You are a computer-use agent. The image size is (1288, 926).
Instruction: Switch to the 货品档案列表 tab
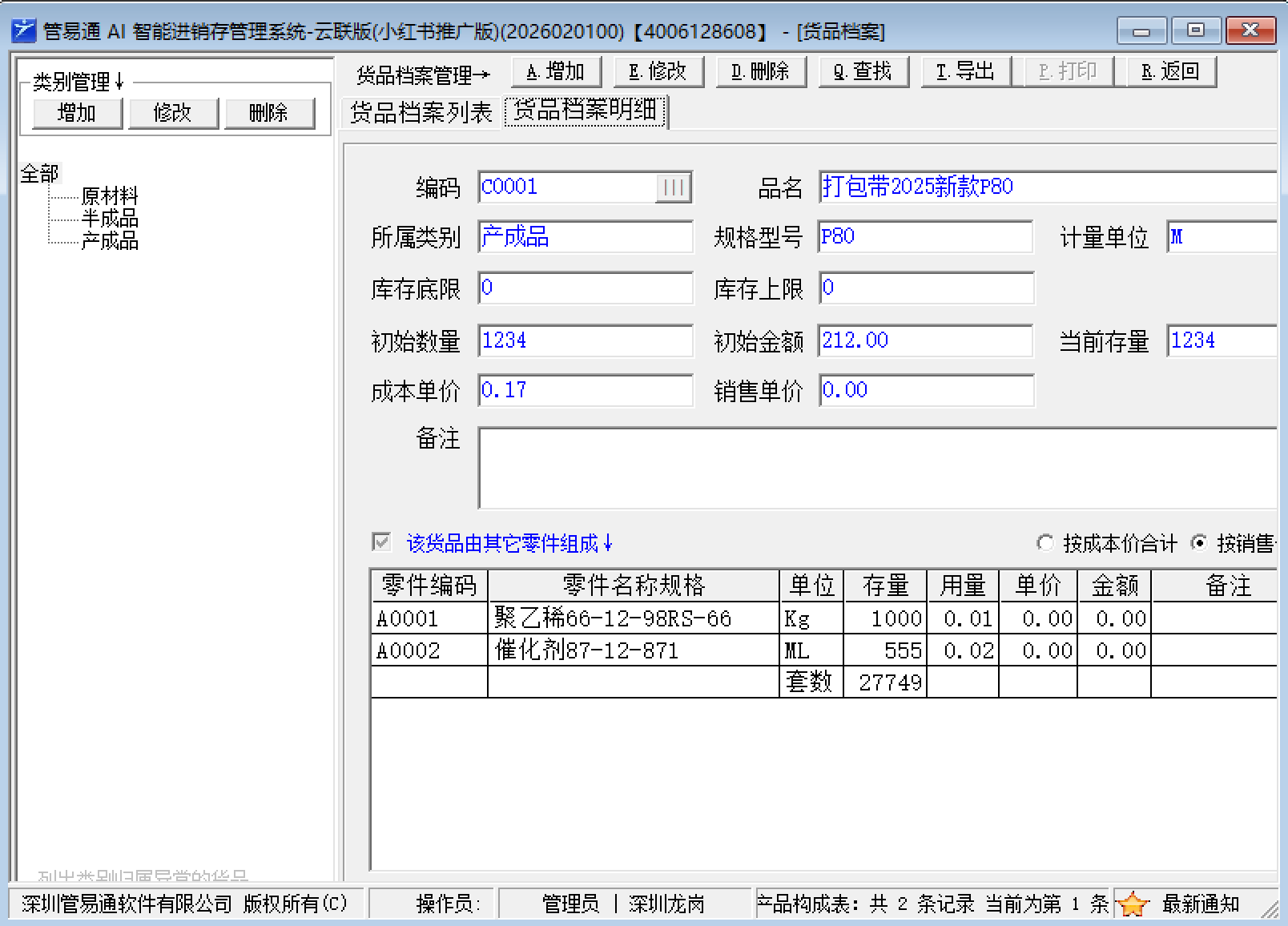[x=421, y=112]
